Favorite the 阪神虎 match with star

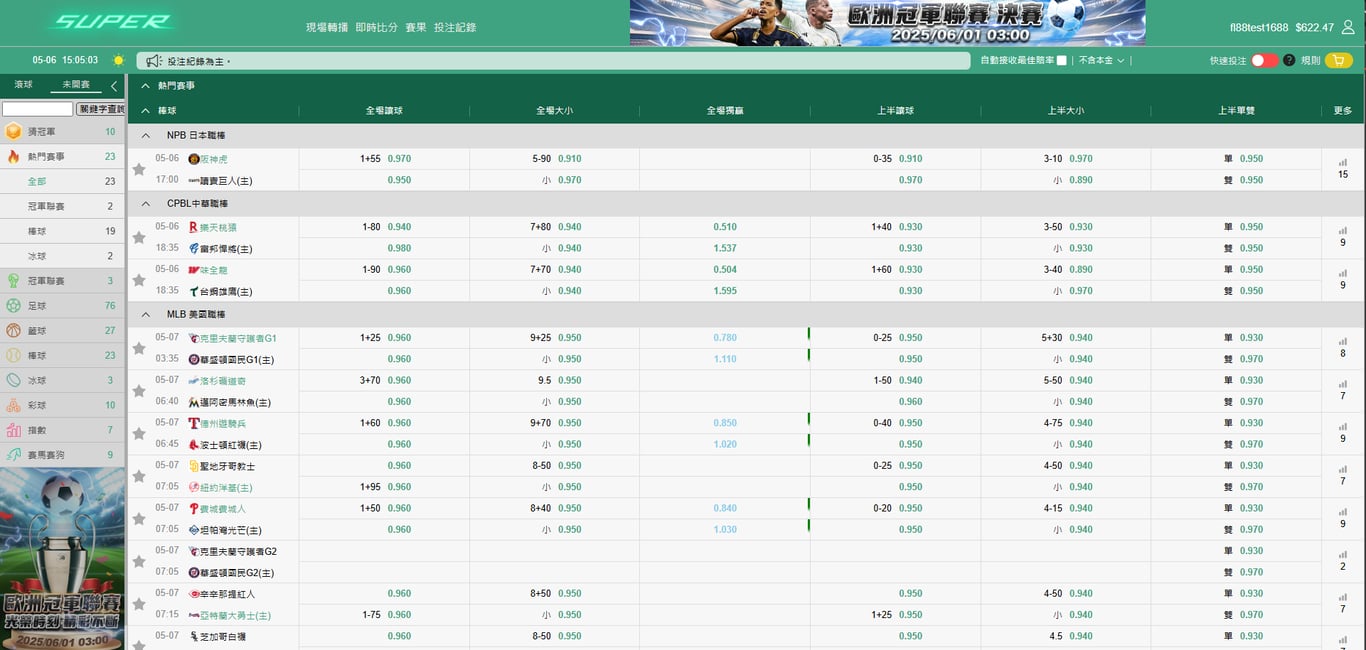(139, 169)
